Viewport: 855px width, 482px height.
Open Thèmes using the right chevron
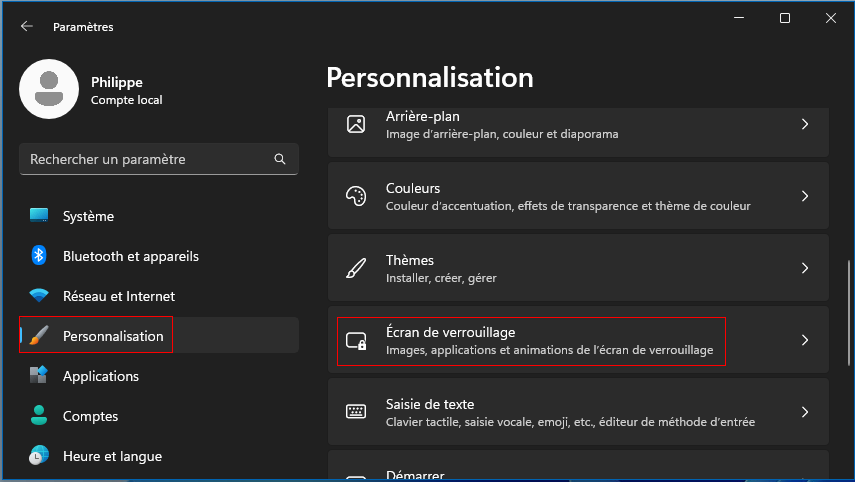[805, 268]
